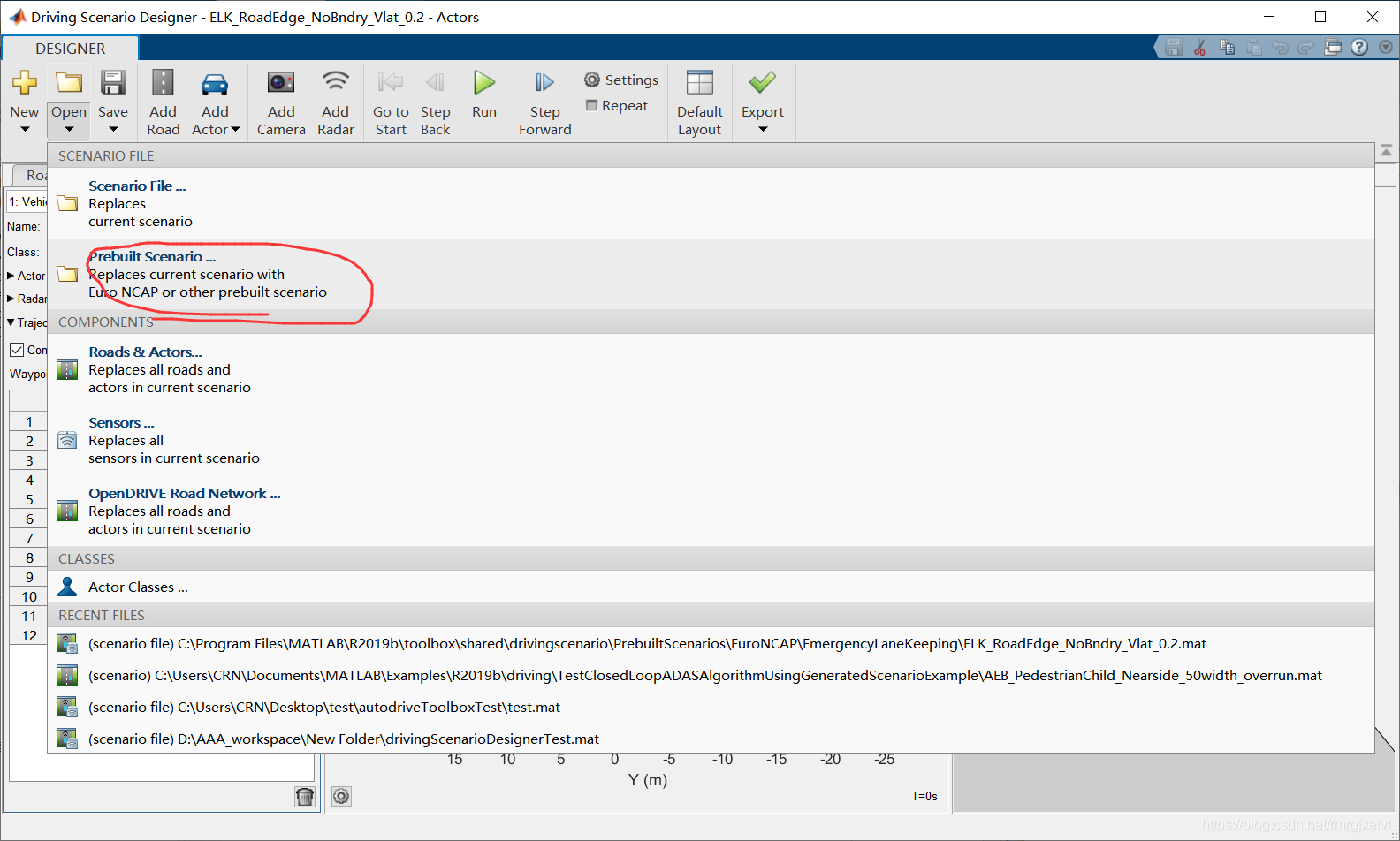Click the New scenario plus icon
Image resolution: width=1400 pixels, height=841 pixels.
pyautogui.click(x=25, y=83)
